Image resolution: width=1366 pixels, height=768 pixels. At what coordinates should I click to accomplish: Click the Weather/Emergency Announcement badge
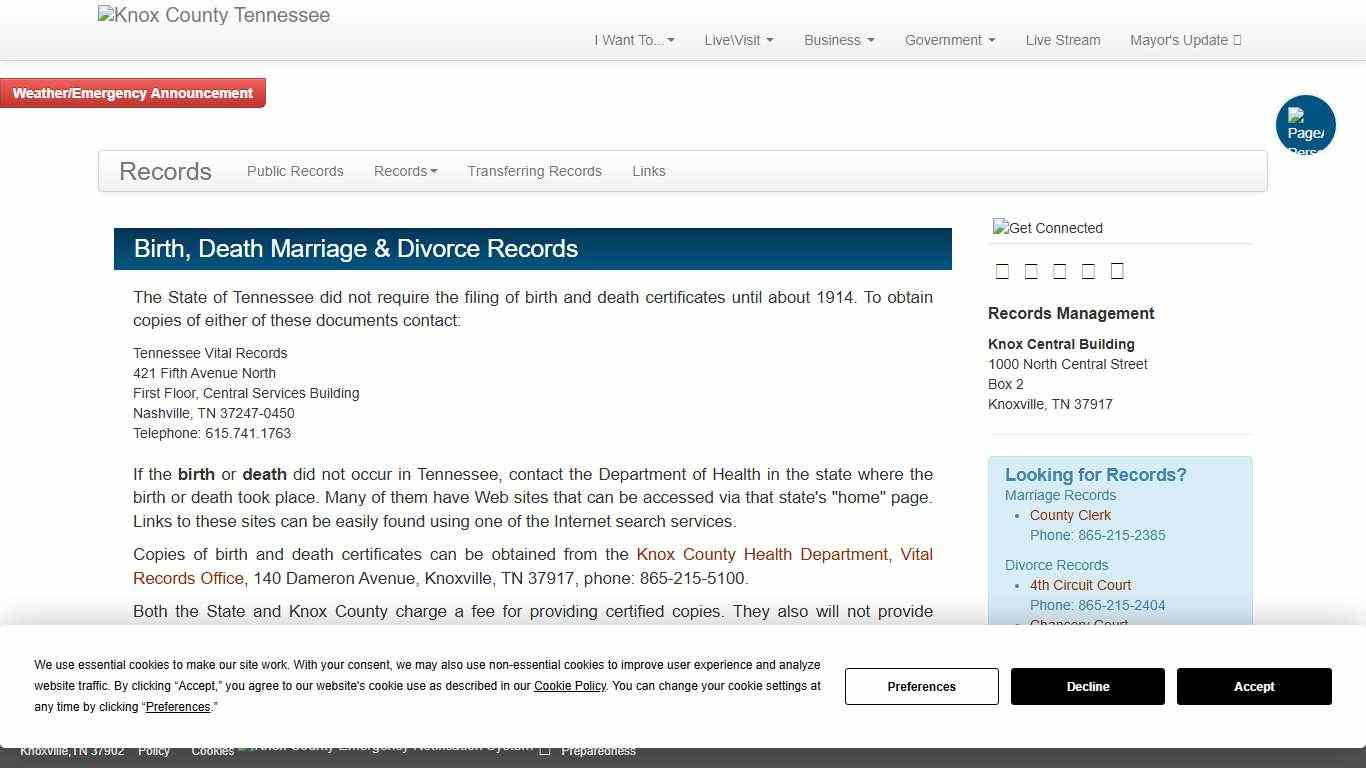coord(133,93)
